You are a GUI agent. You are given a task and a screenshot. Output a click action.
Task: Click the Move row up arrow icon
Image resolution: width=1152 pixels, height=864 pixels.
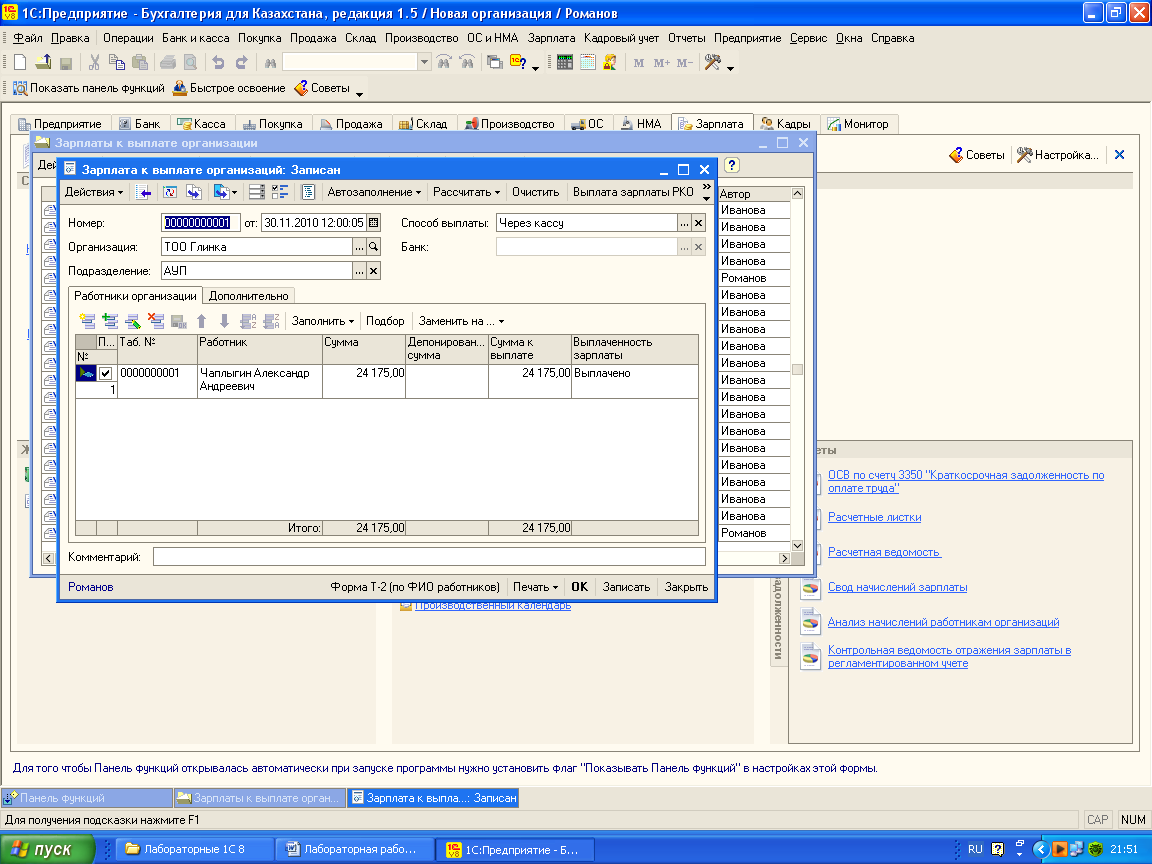pos(201,321)
